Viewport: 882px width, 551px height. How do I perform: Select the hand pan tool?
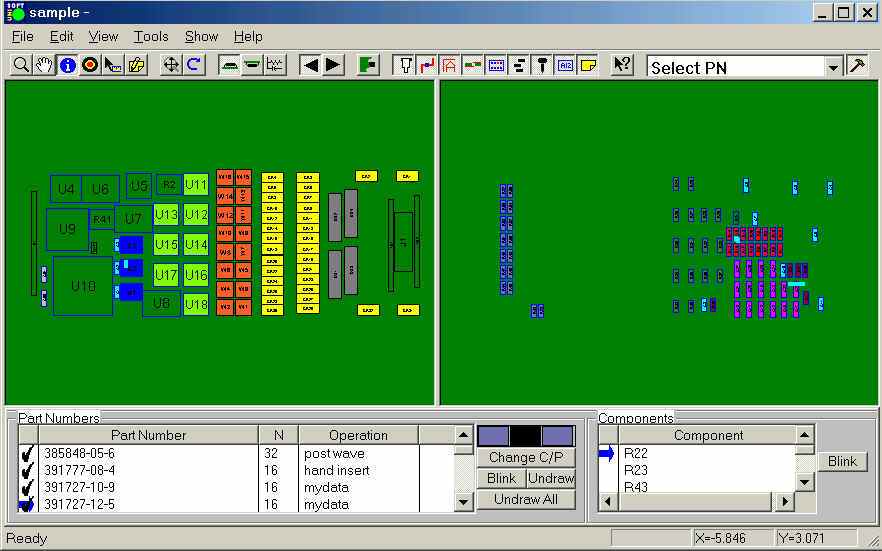(44, 65)
